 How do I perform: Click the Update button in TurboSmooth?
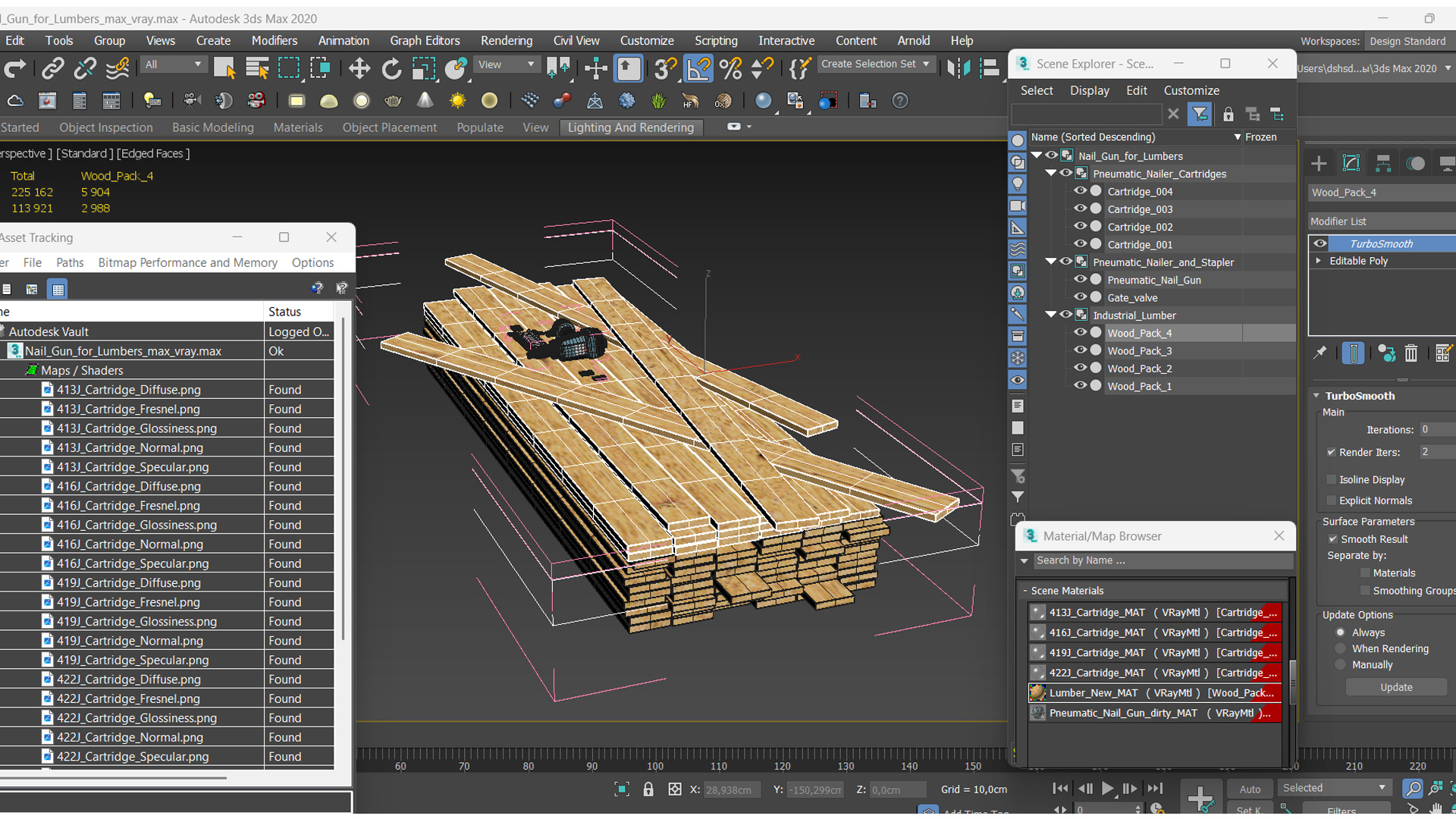(x=1395, y=687)
